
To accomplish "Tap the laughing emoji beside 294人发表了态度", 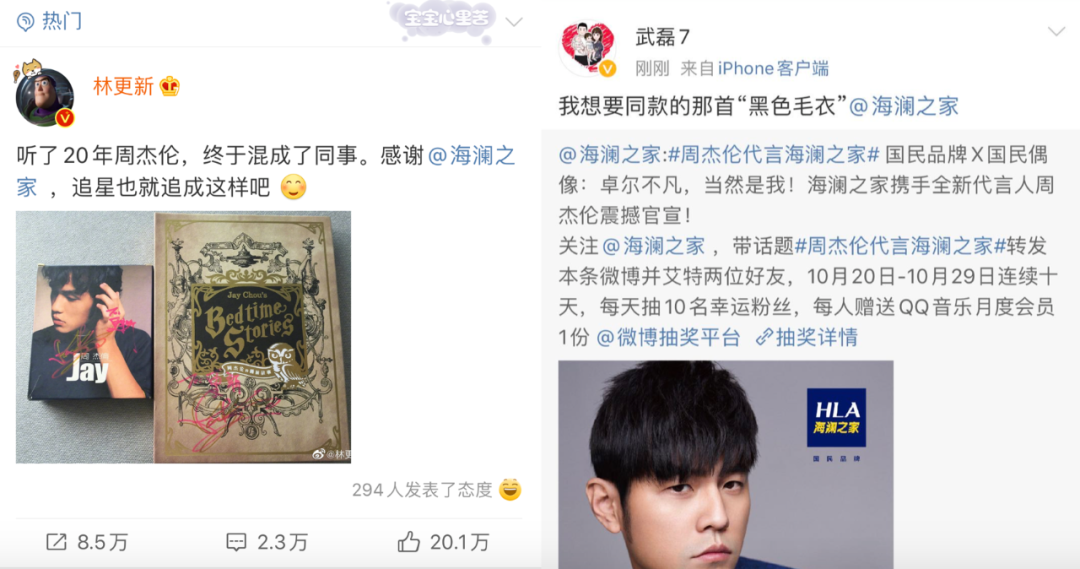I will click(x=510, y=490).
